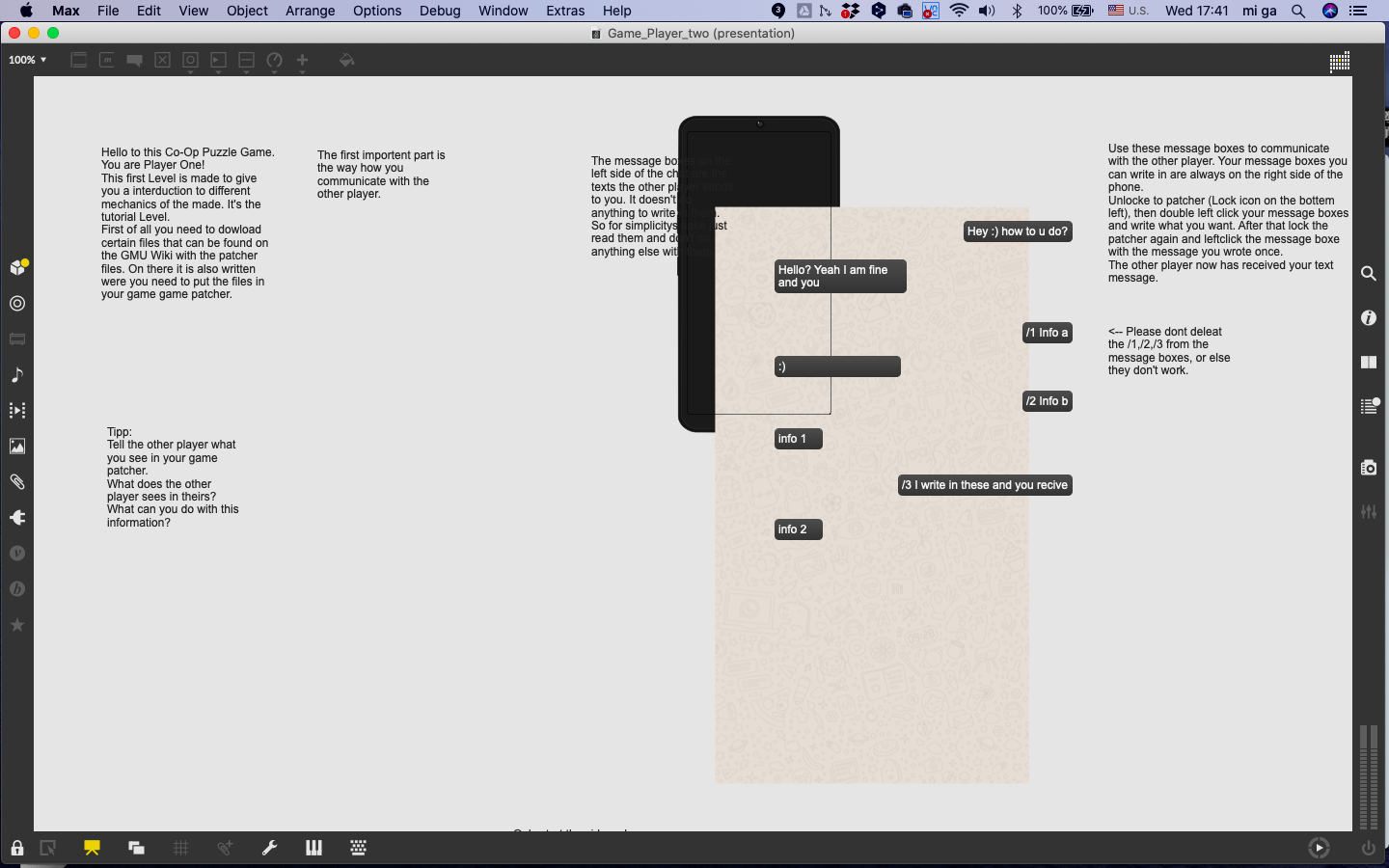Click the audio level meter slider
This screenshot has width=1389, height=868.
pyautogui.click(x=1368, y=776)
